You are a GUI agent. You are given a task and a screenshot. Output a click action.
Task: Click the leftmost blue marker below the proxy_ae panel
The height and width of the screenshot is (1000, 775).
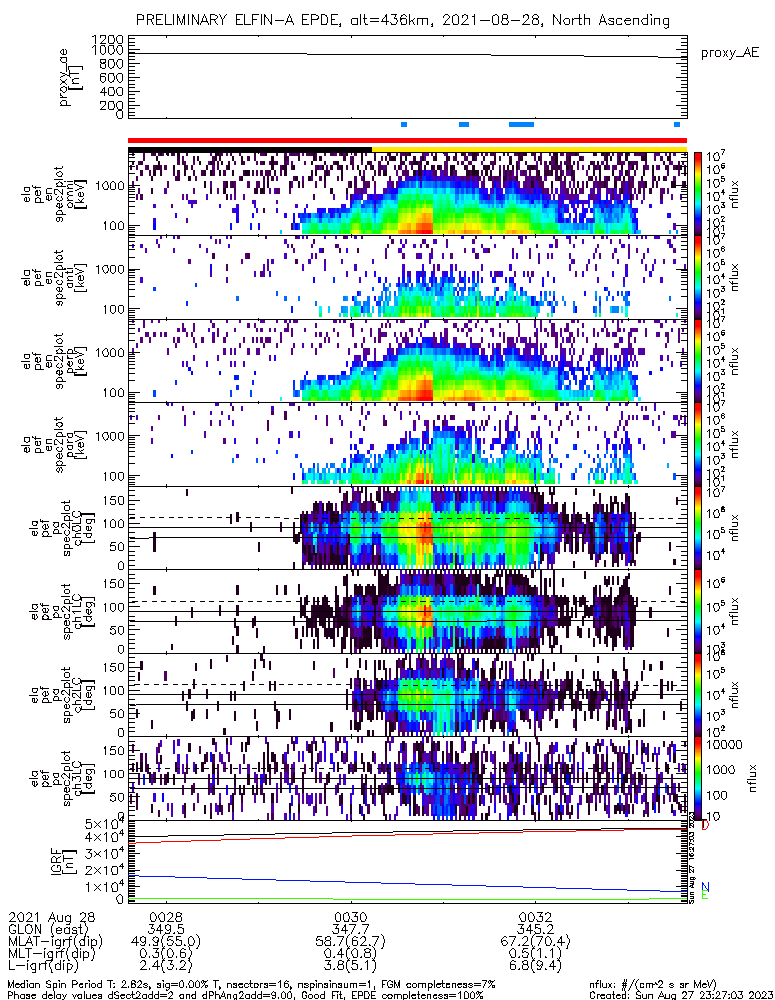404,125
